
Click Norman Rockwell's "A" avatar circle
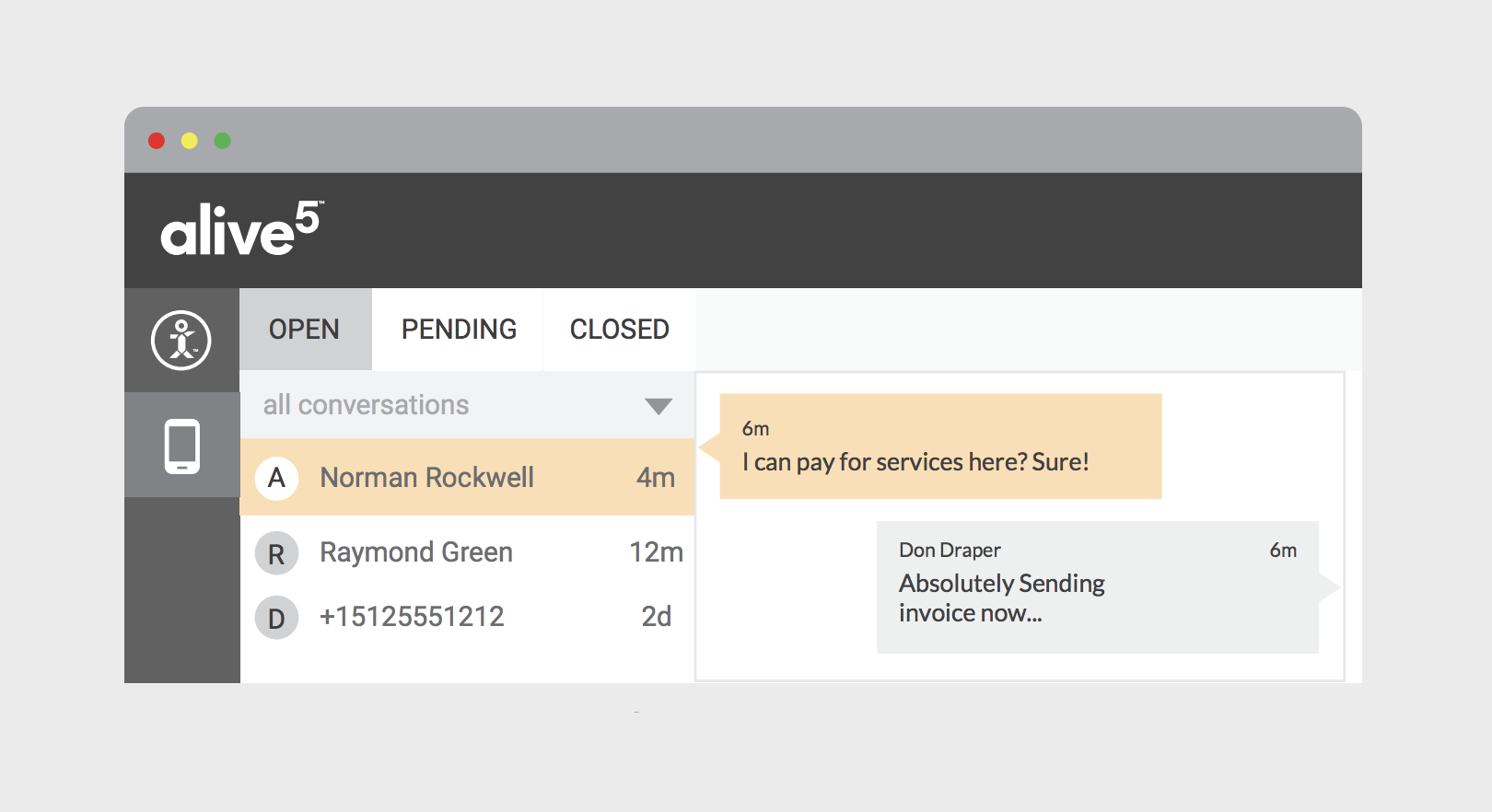pos(276,478)
